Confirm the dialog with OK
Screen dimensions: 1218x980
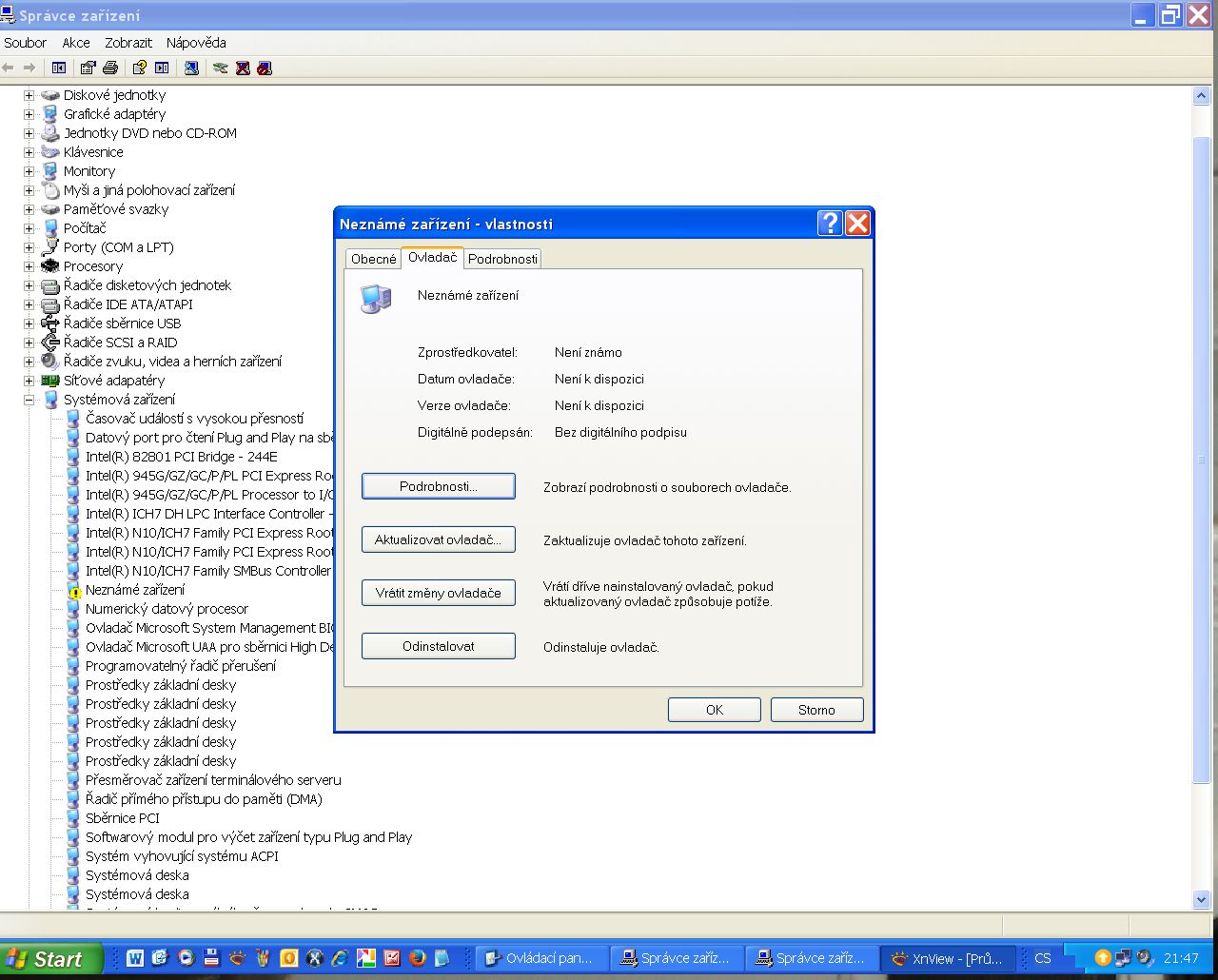(x=715, y=710)
